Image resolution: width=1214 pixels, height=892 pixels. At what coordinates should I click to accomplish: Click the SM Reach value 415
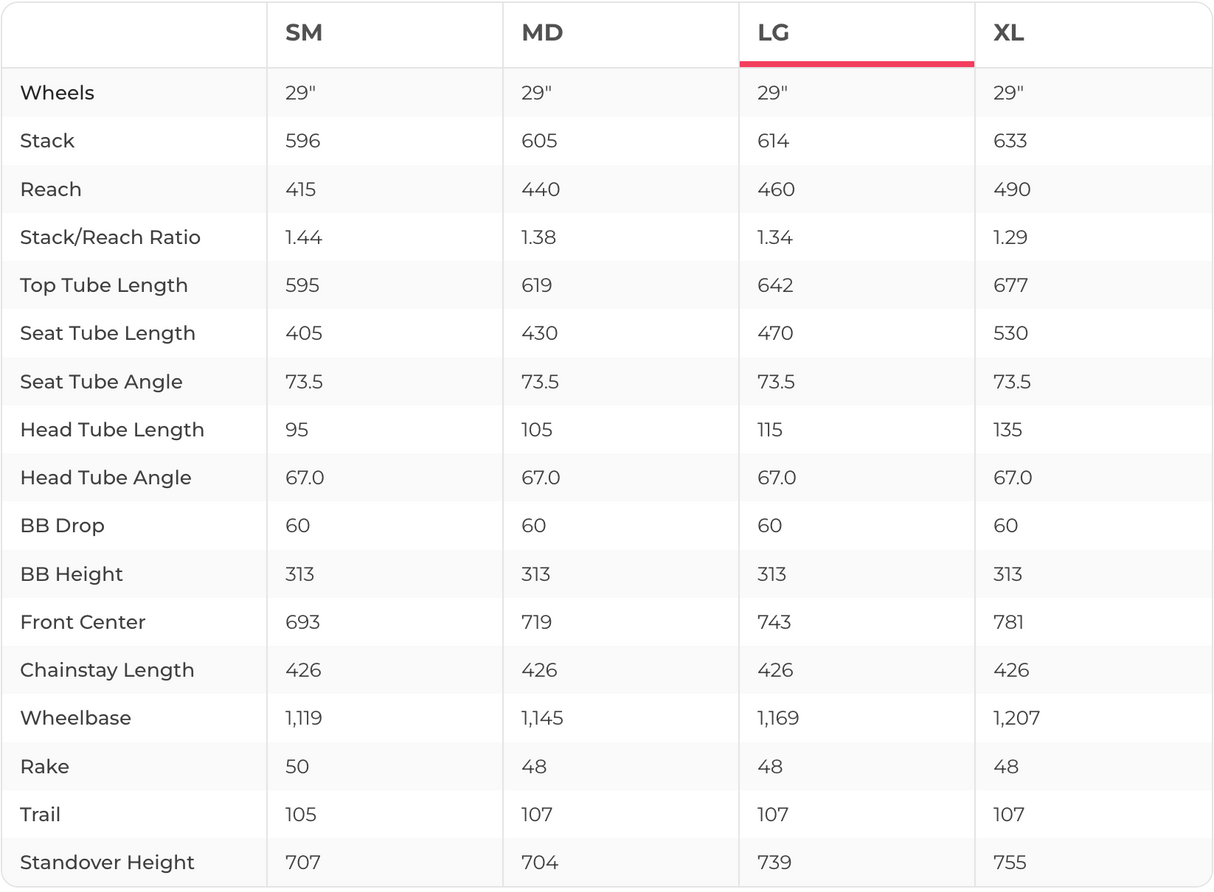coord(302,189)
